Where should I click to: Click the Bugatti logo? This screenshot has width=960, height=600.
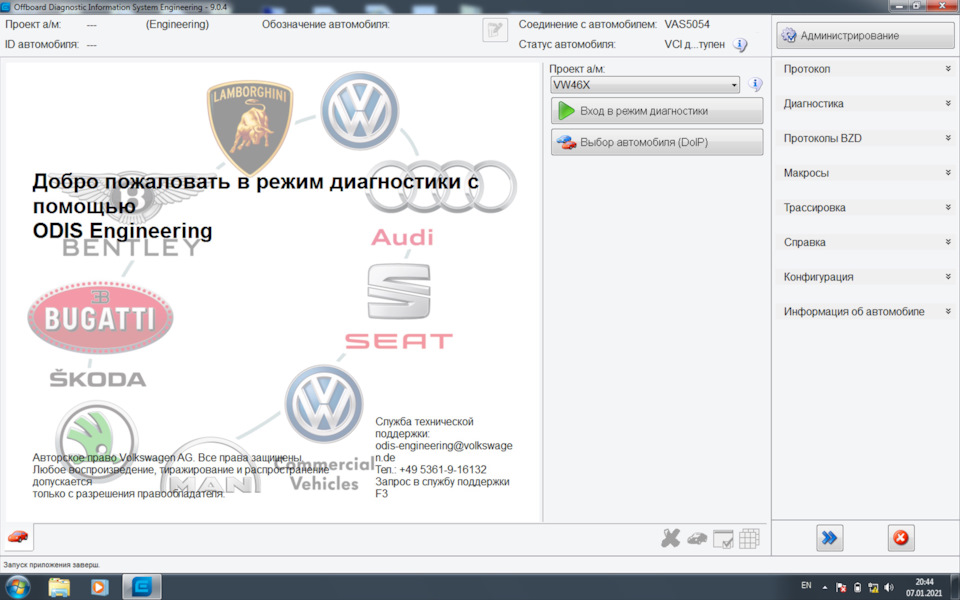[100, 317]
